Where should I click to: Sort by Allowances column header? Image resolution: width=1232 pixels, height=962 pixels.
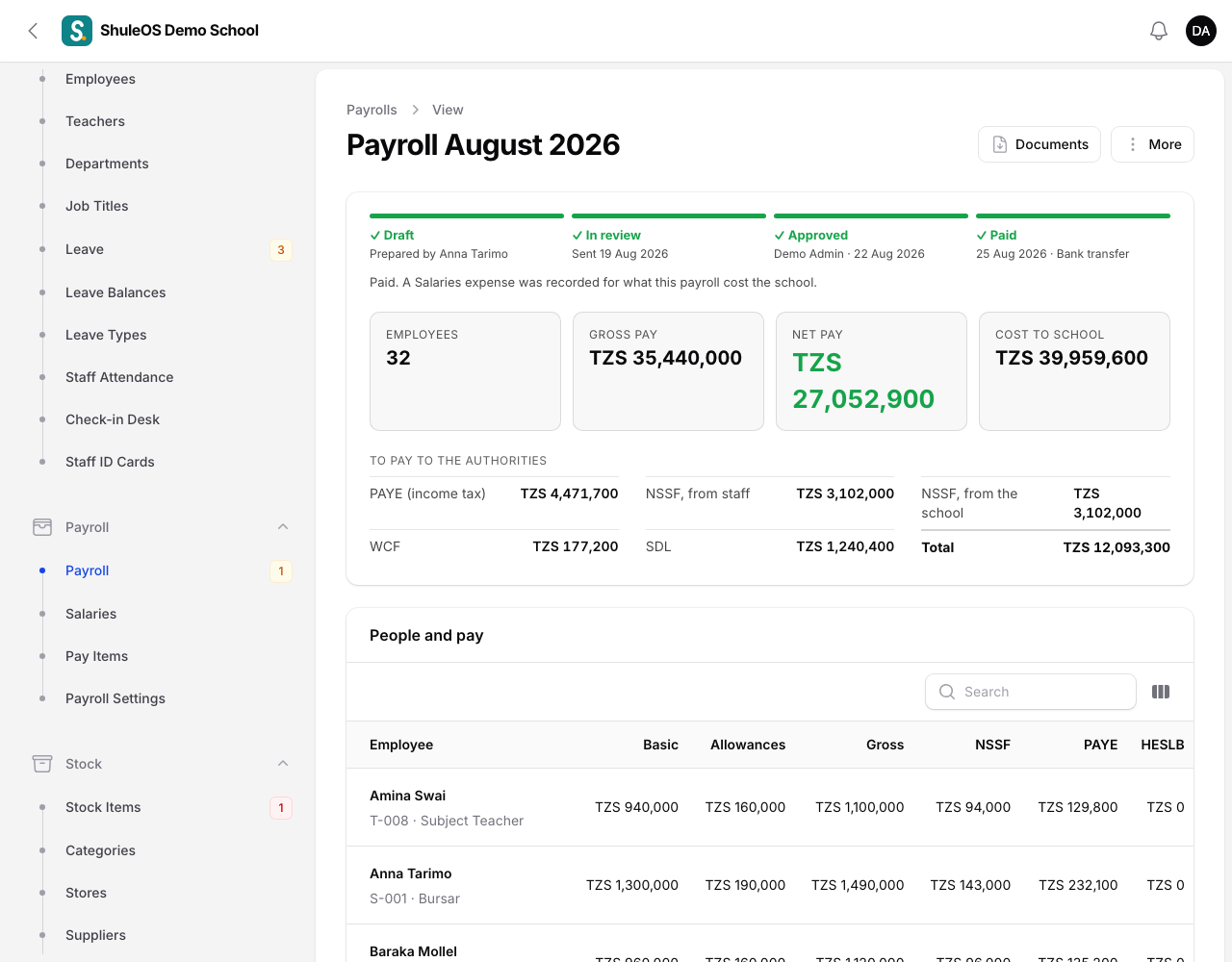point(748,745)
